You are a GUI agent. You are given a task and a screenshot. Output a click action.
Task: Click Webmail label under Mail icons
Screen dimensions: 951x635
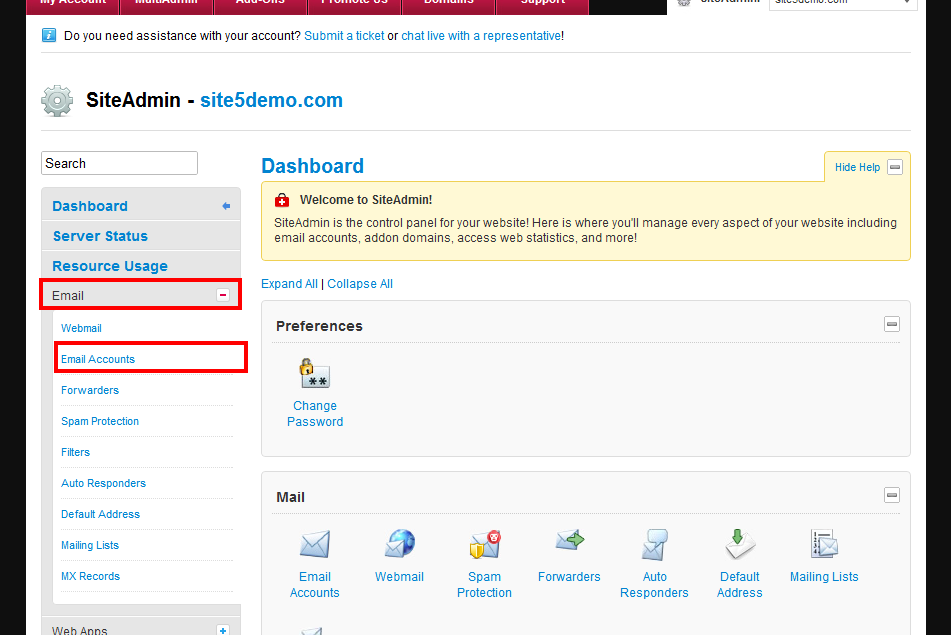pyautogui.click(x=399, y=577)
